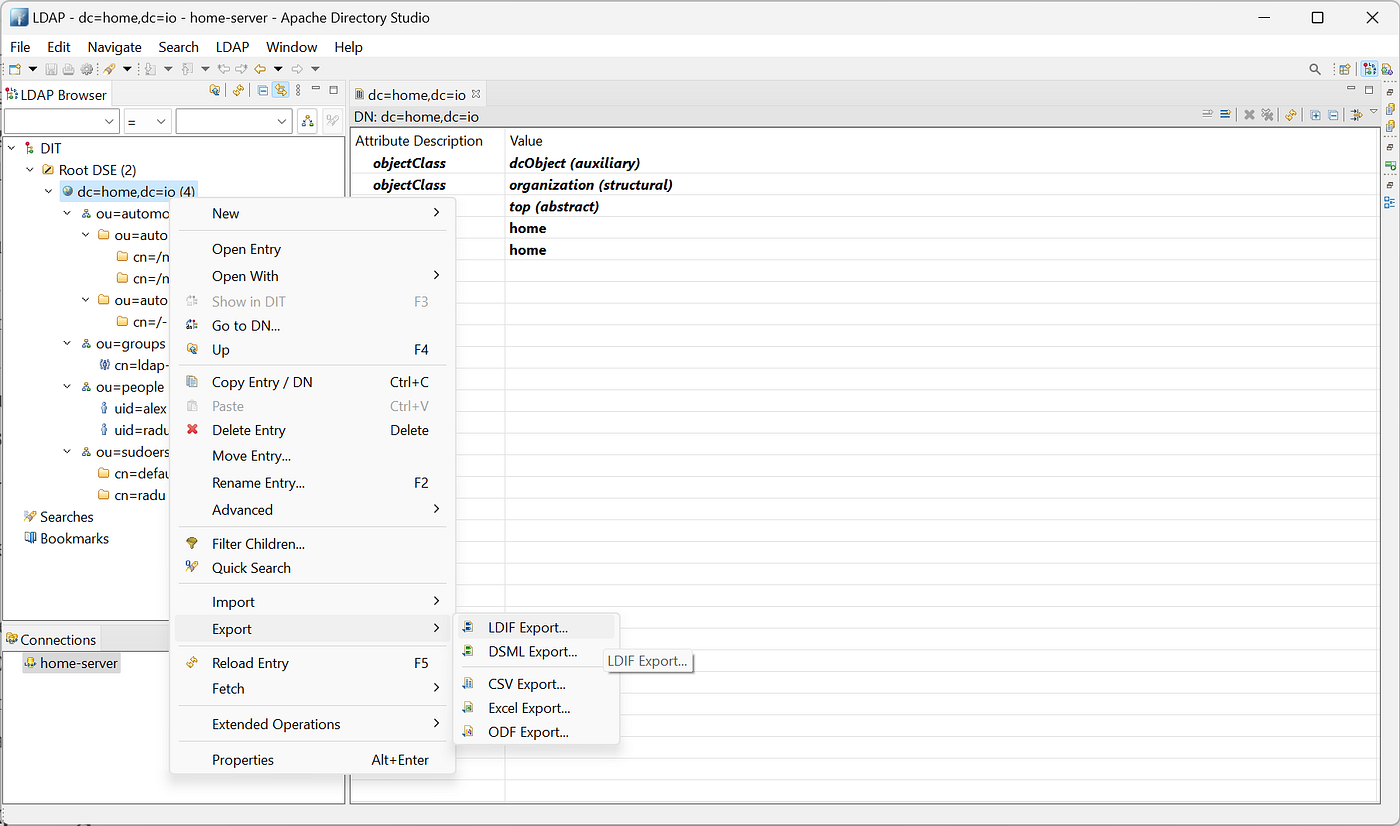Screen dimensions: 1400x826
Task: Open LDAP Browser view menu (three dots)
Action: 298,90
